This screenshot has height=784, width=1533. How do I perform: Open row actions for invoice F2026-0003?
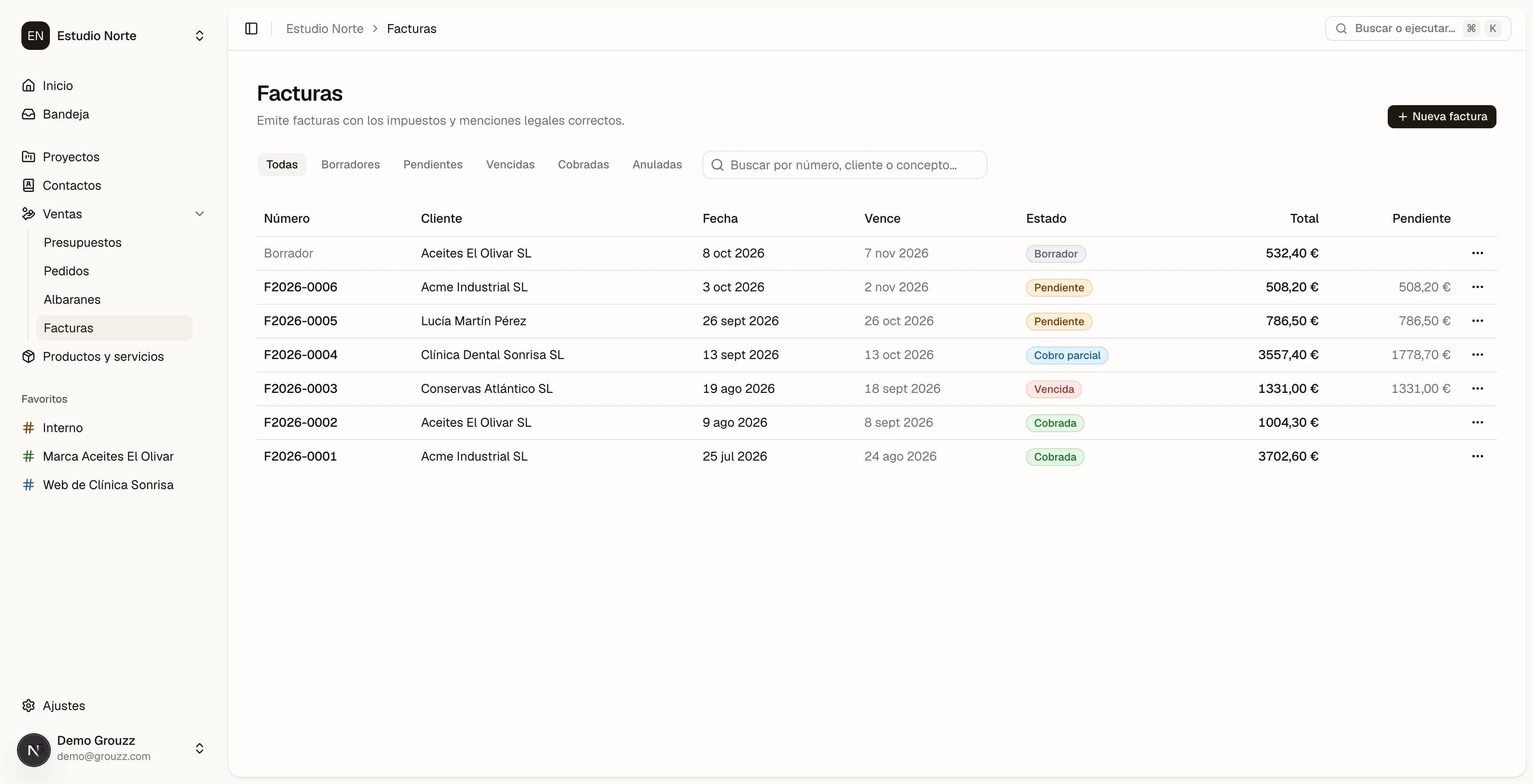click(x=1477, y=389)
